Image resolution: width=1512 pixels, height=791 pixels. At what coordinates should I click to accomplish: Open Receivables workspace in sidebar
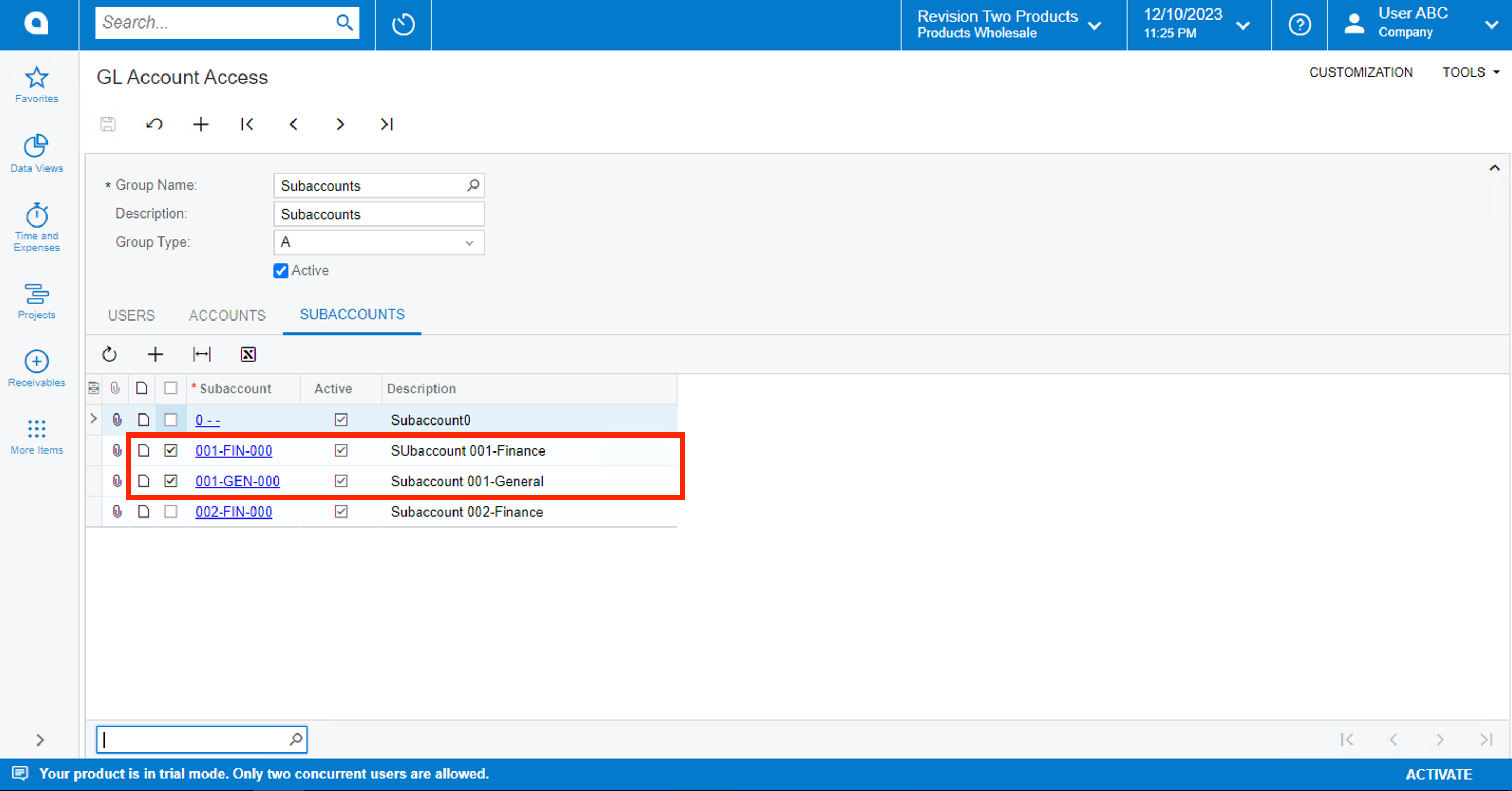click(x=36, y=369)
